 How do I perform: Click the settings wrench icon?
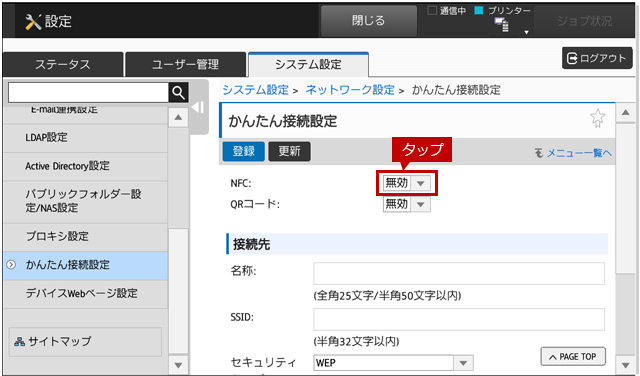click(x=33, y=22)
